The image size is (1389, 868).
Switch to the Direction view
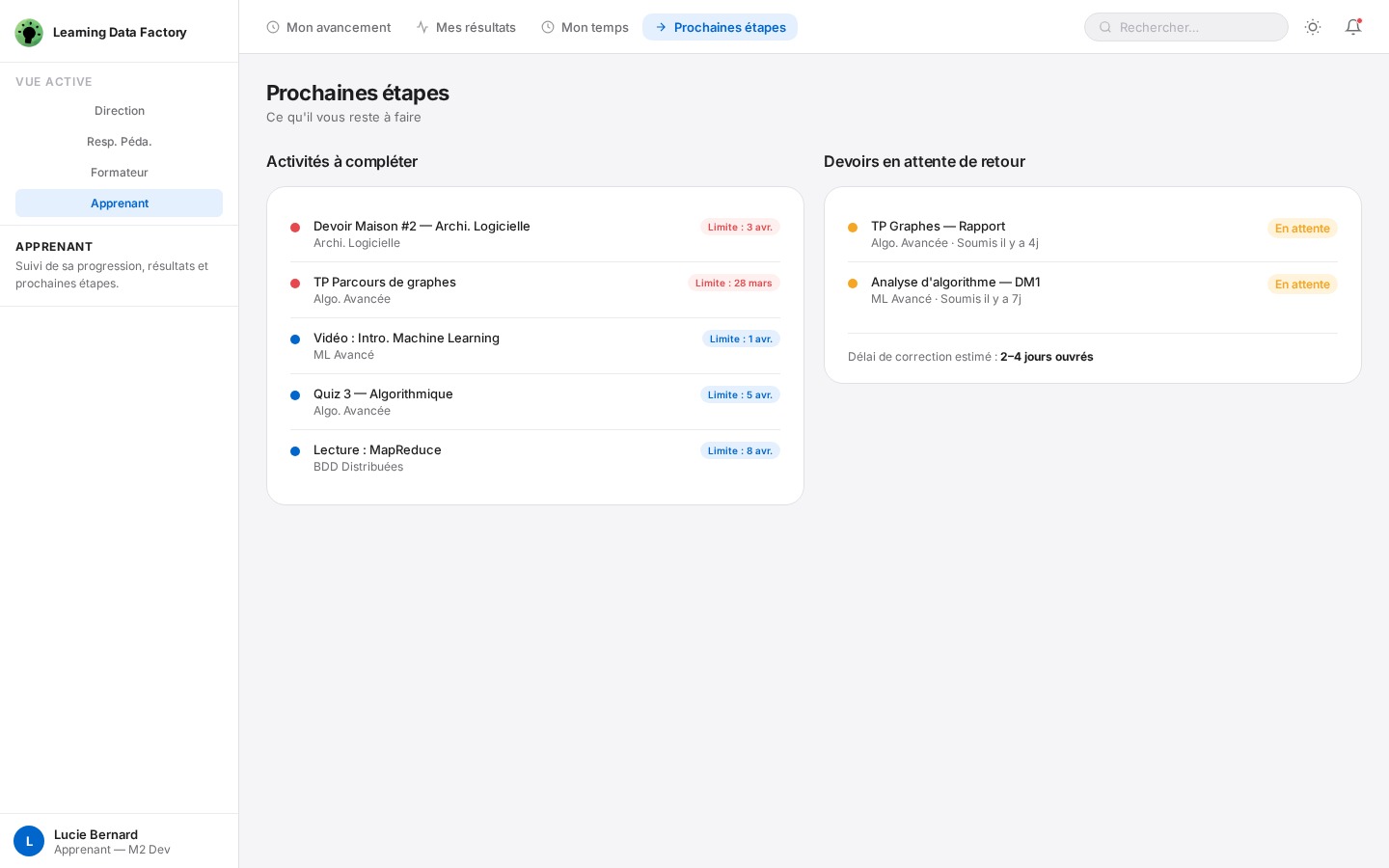coord(120,111)
